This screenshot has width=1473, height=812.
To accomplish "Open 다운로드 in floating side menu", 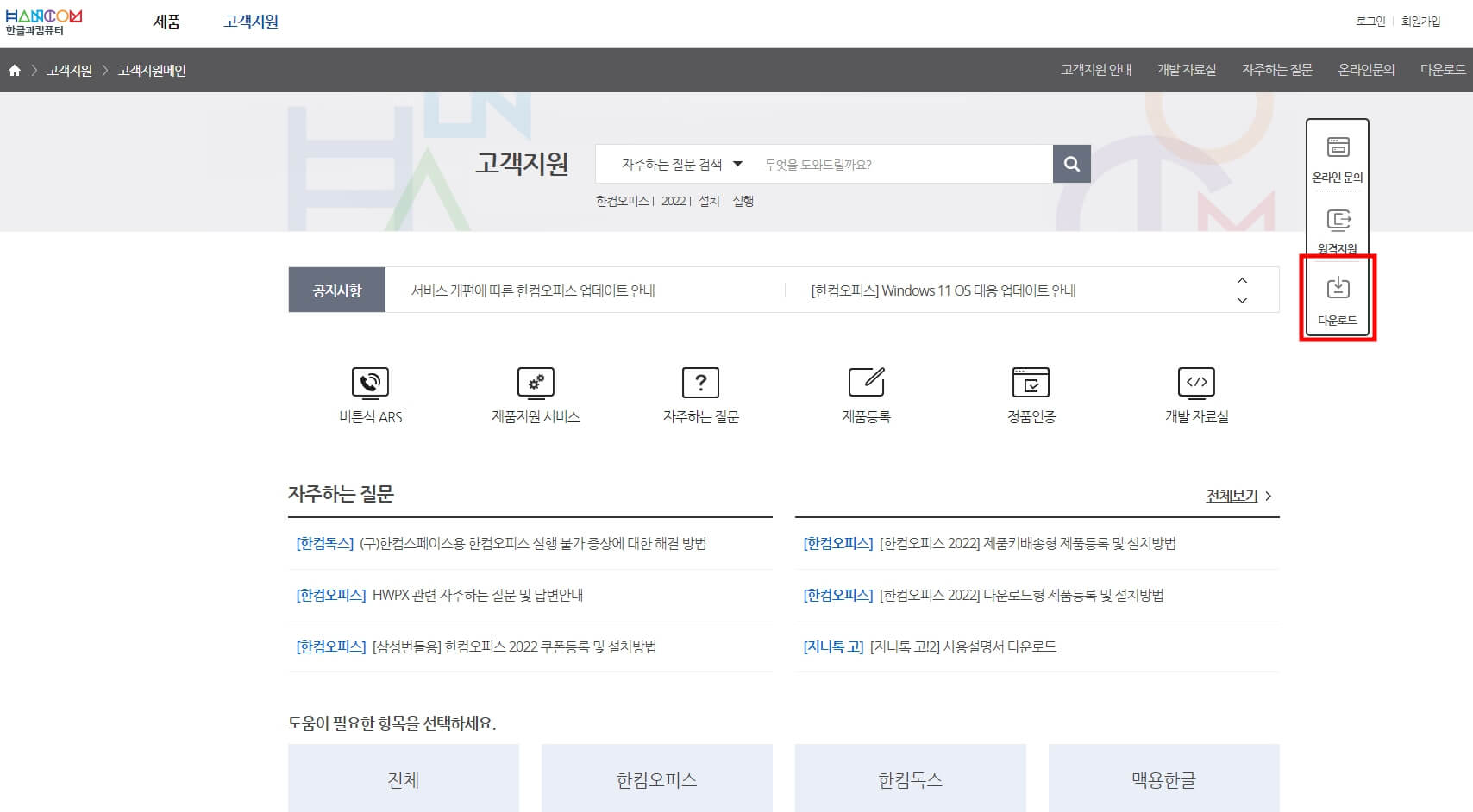I will [1338, 300].
